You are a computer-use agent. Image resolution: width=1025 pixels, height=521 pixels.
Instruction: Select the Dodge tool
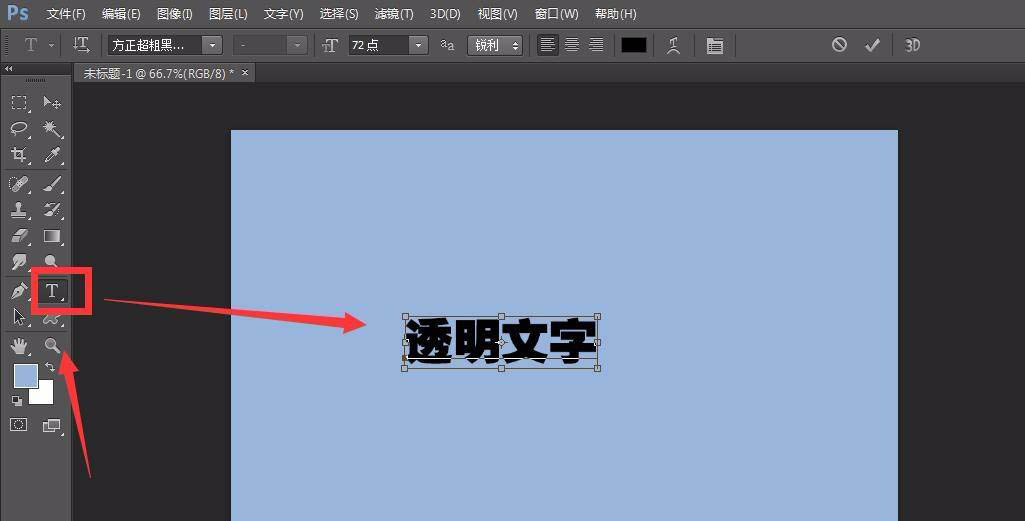click(52, 261)
